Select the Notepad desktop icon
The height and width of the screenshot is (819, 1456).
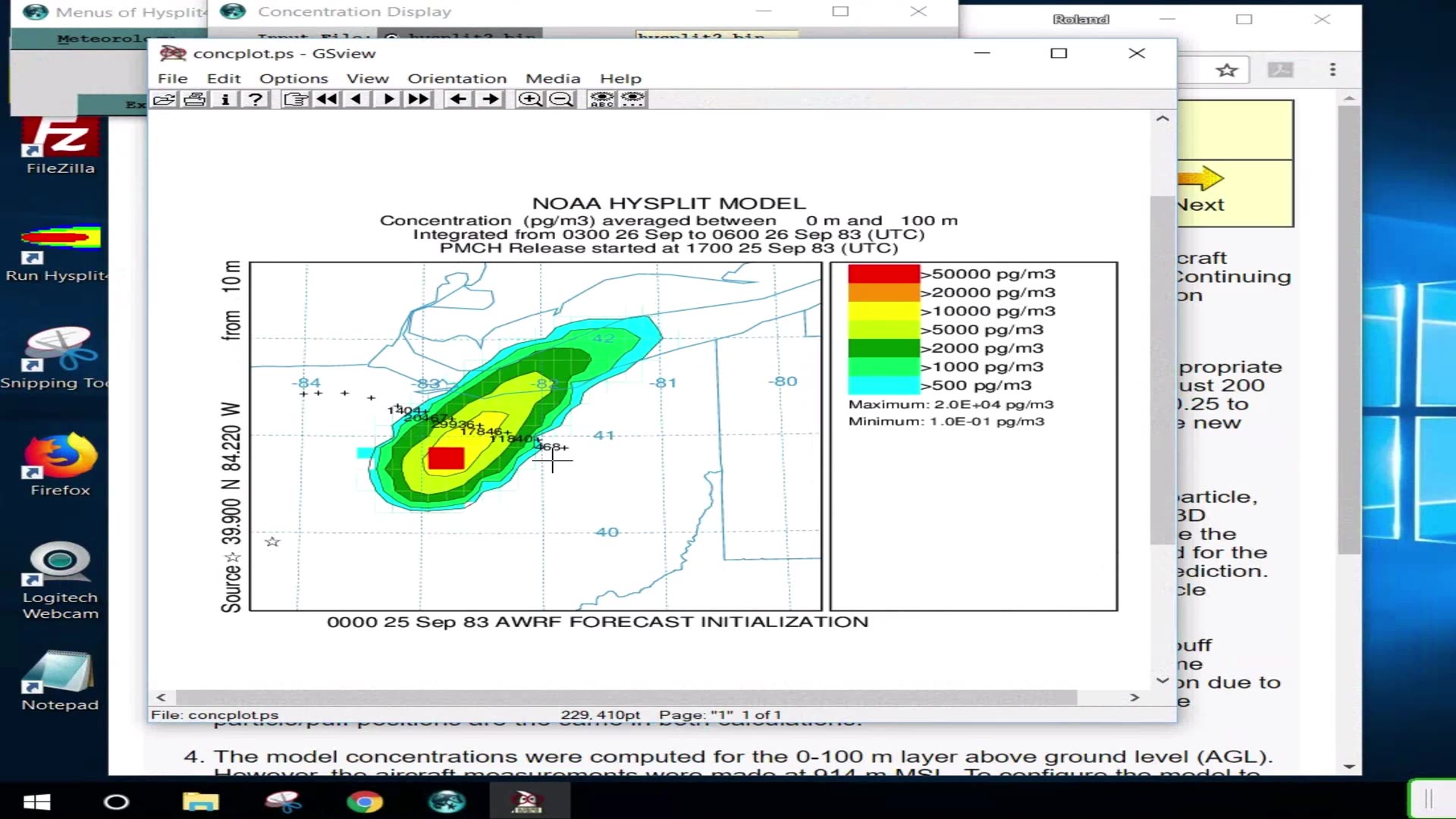pyautogui.click(x=60, y=681)
